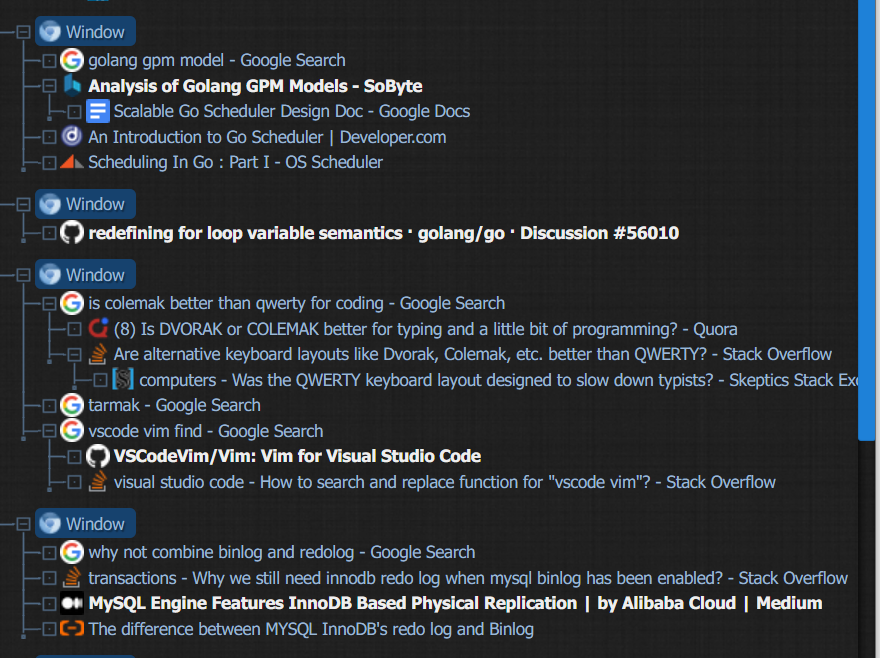
Task: Open the transactions innodb redo log Stack Overflow tab
Action: [x=468, y=578]
